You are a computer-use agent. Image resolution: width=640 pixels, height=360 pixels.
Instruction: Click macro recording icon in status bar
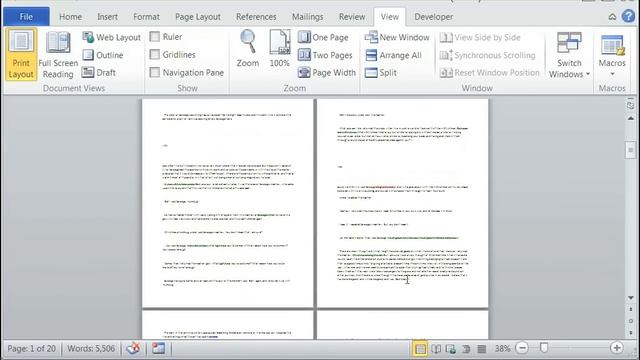(x=158, y=348)
